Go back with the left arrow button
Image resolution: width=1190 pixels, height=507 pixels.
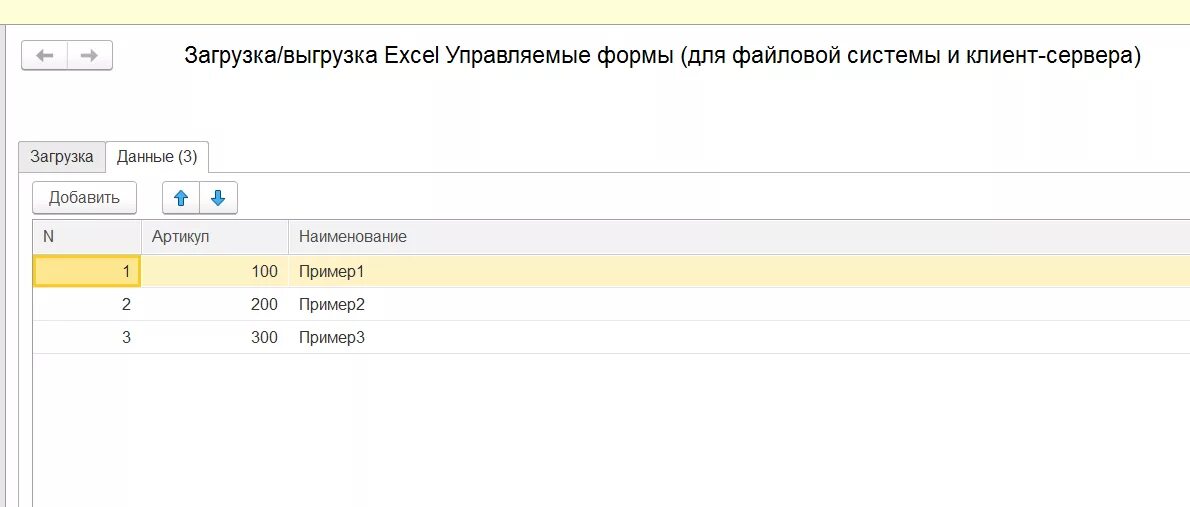click(45, 55)
